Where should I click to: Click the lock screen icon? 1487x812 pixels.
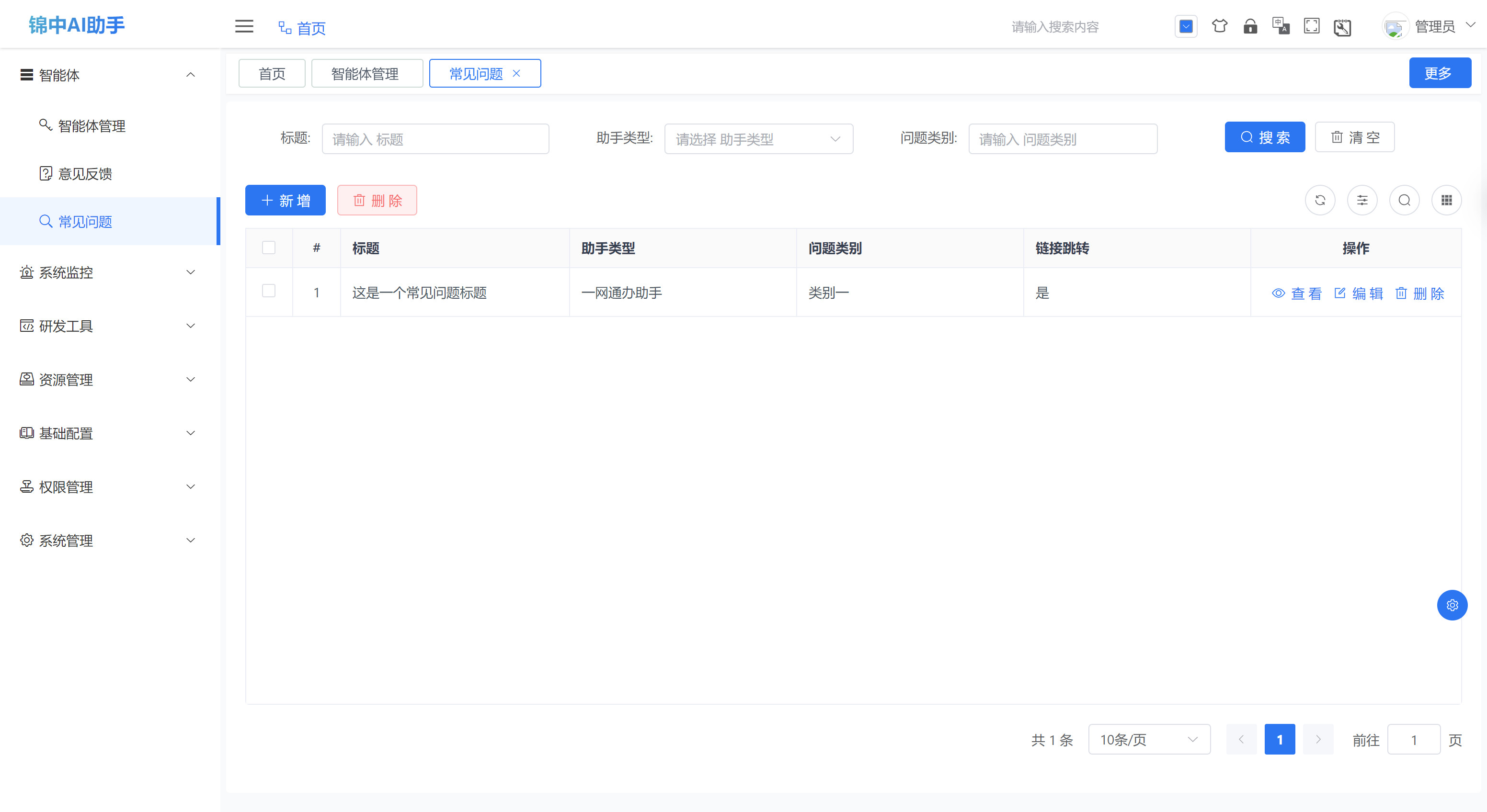point(1250,26)
